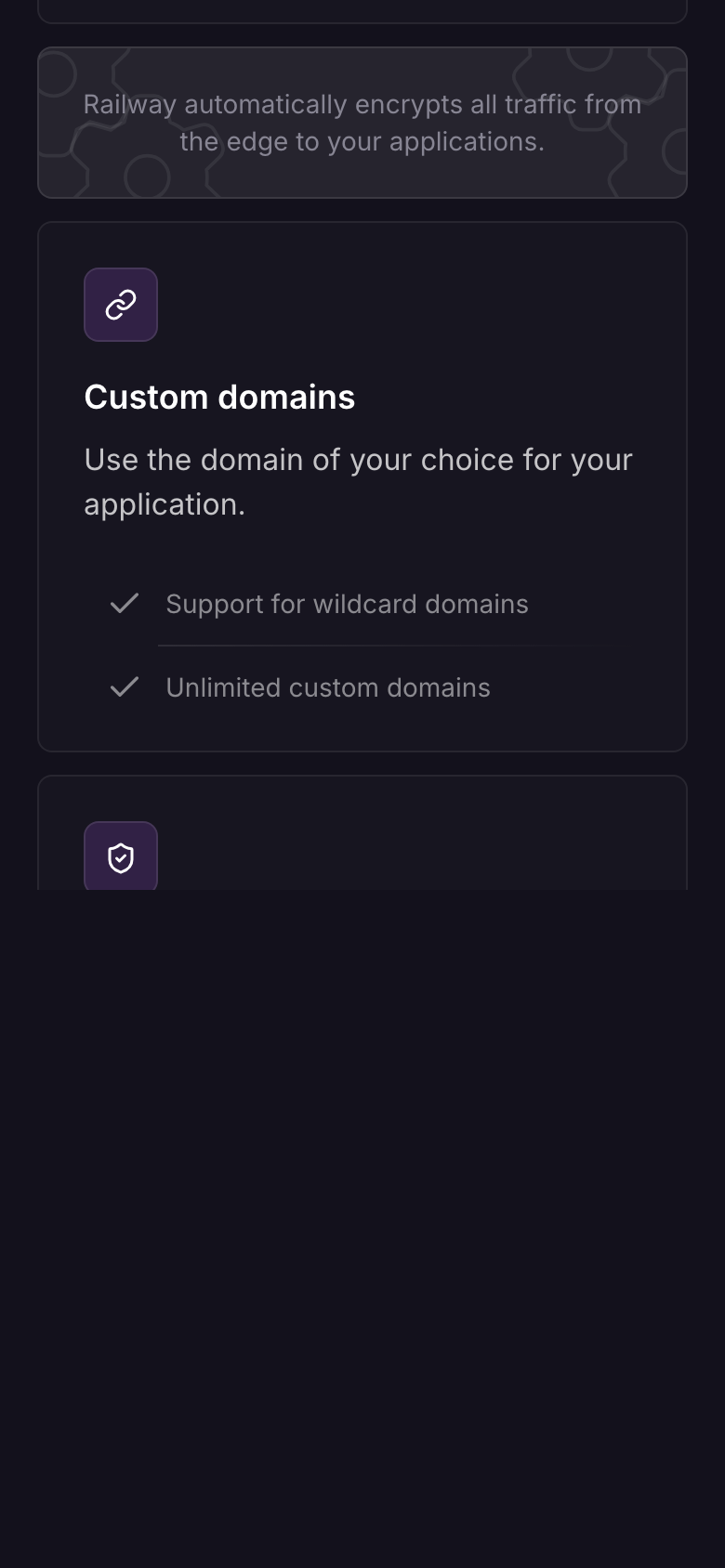Click the word 'application.' in the description
The width and height of the screenshot is (725, 1568).
[x=165, y=504]
